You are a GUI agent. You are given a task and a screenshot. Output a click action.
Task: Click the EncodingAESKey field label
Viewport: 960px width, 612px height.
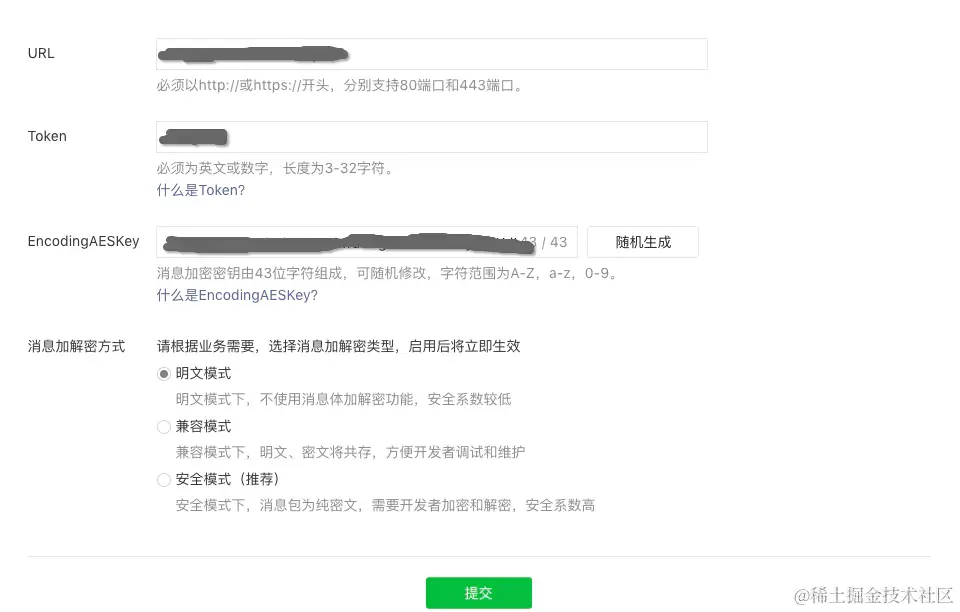83,242
